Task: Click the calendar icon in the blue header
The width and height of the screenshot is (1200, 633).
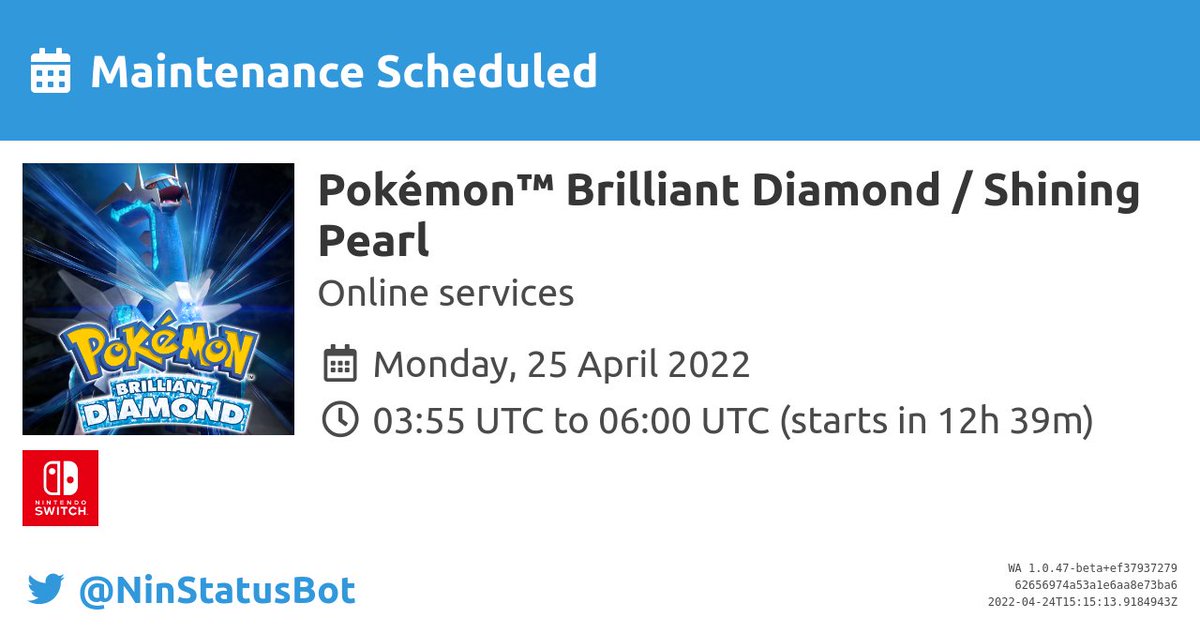Action: (x=50, y=71)
